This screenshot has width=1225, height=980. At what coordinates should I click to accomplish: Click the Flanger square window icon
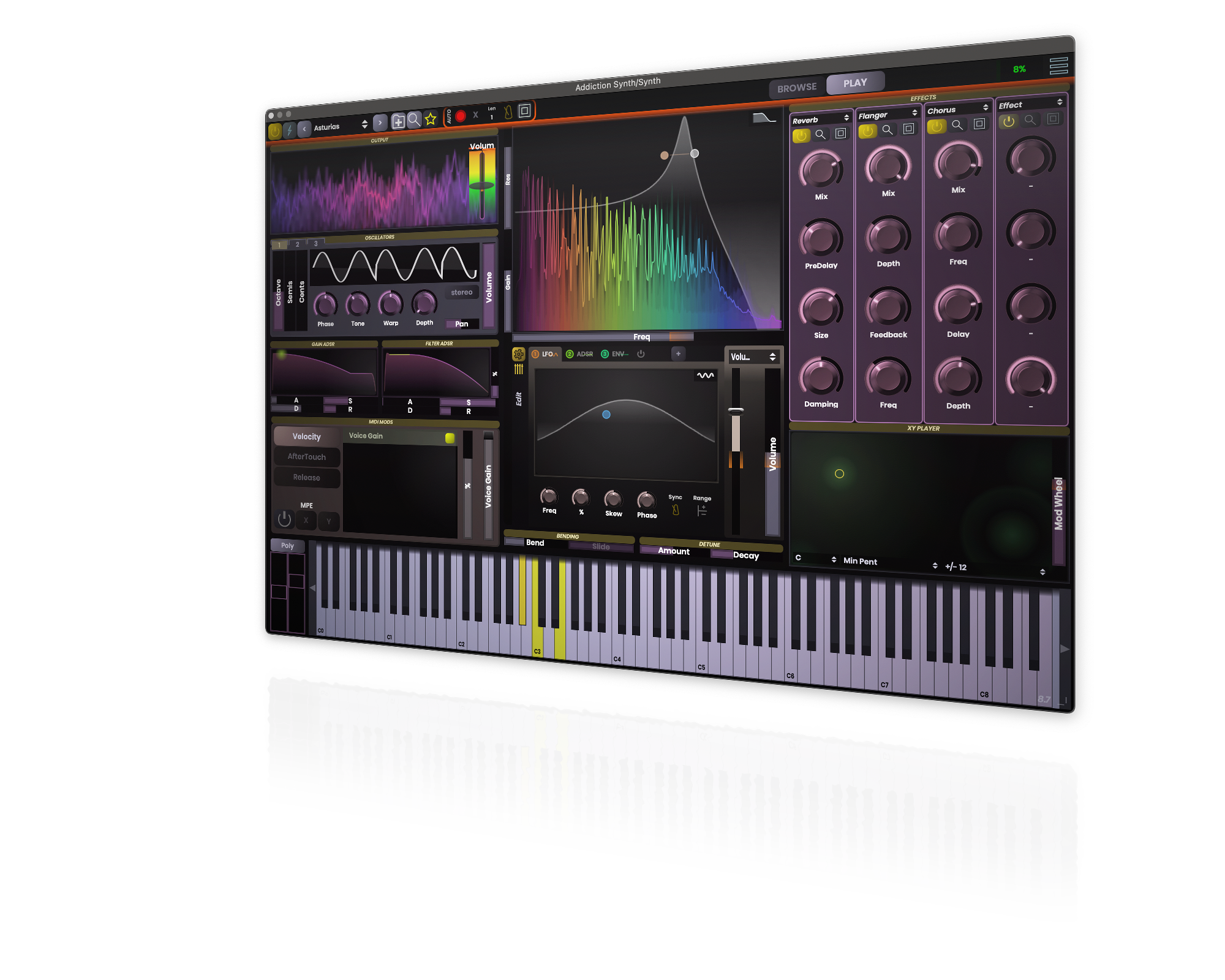coord(909,128)
